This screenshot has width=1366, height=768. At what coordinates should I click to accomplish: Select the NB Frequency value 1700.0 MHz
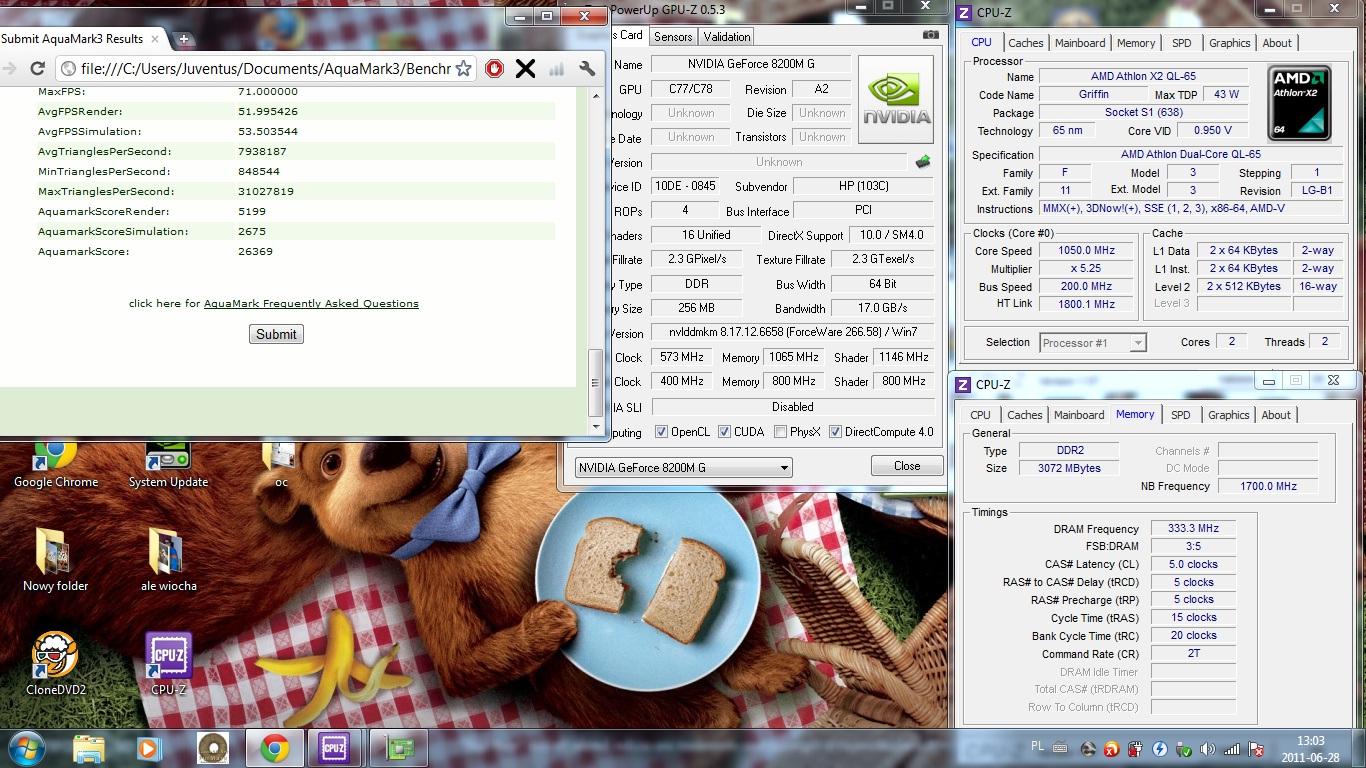1269,486
